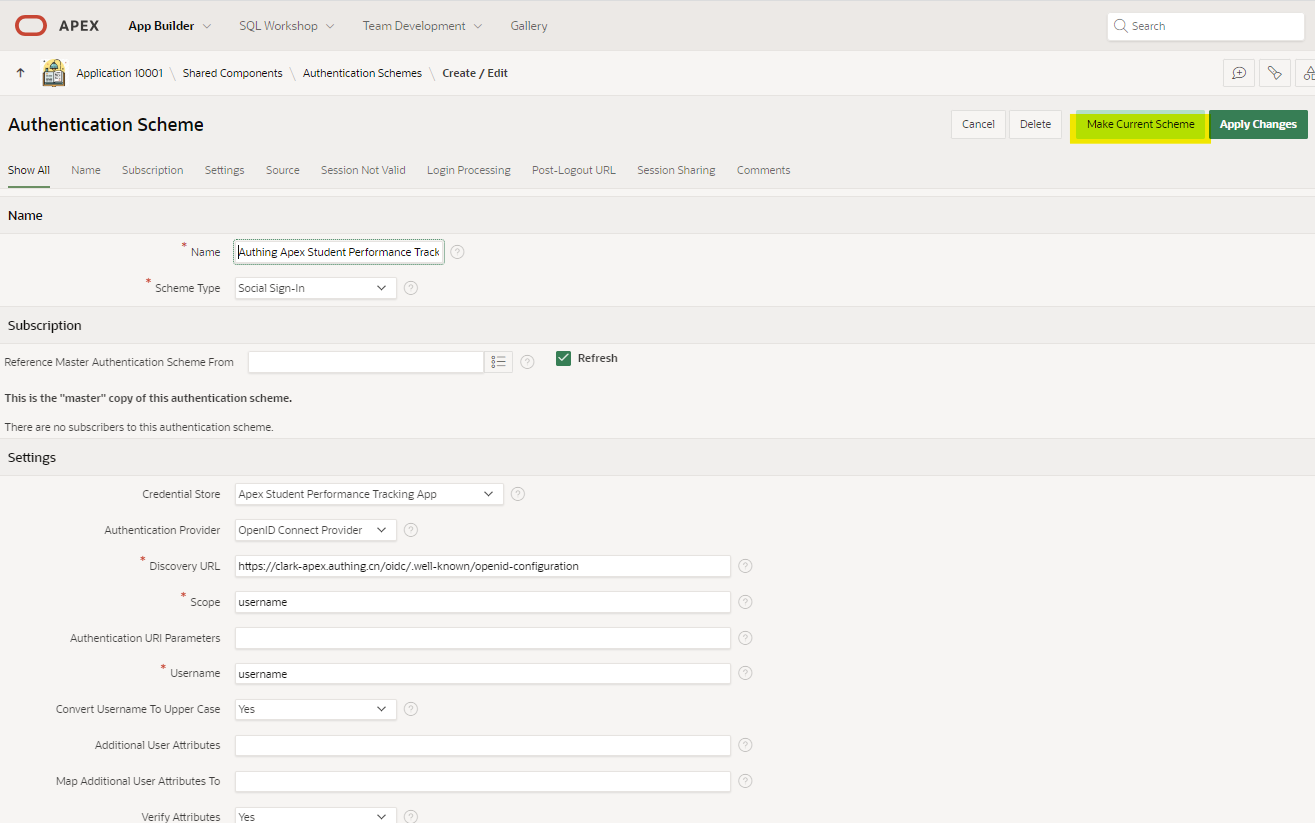Image resolution: width=1315 pixels, height=823 pixels.
Task: Click in the Scope input field
Action: click(482, 602)
